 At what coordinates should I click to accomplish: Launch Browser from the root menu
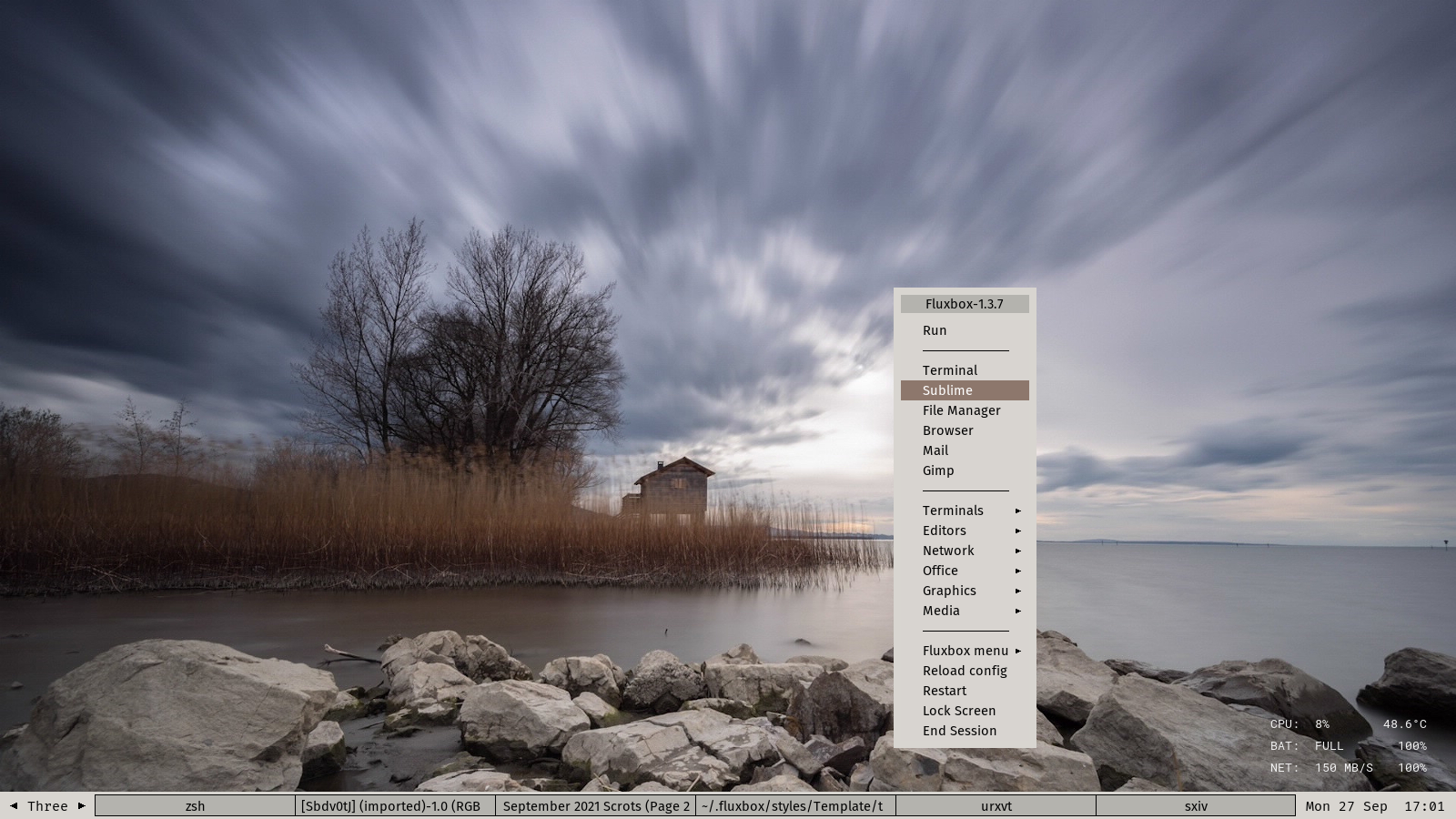965,430
